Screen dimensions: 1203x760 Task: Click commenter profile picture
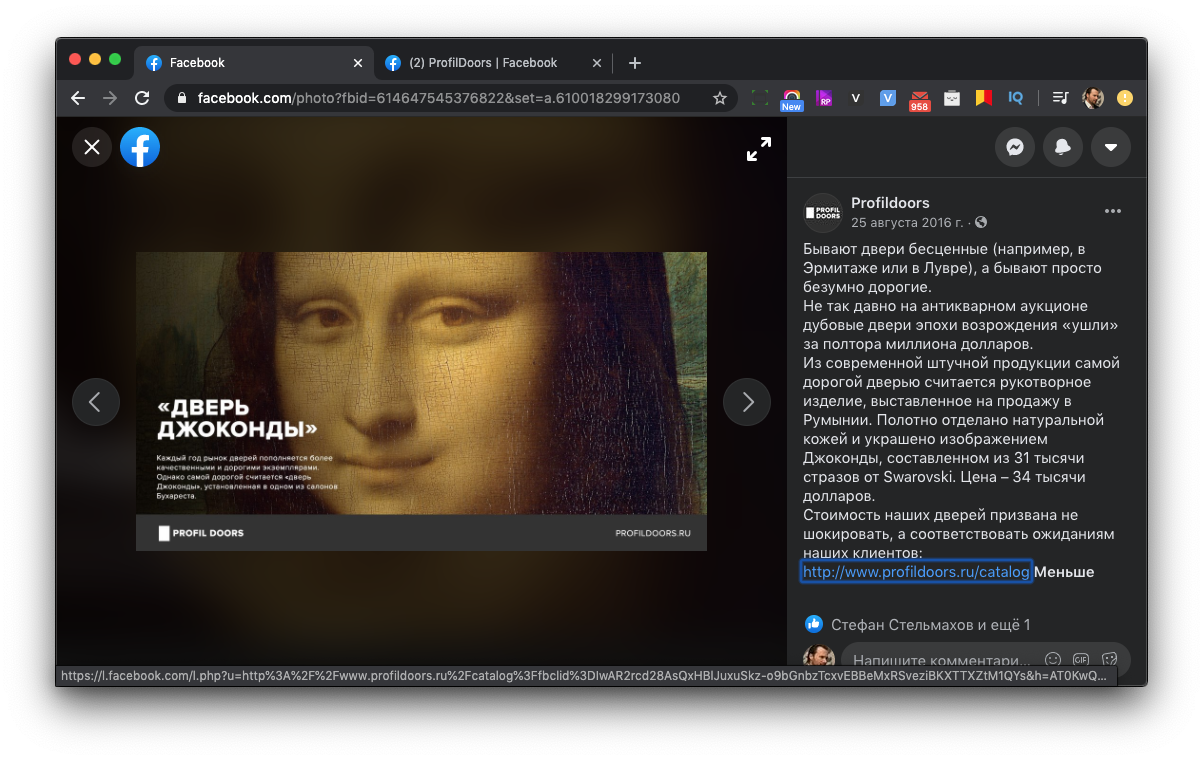click(821, 656)
